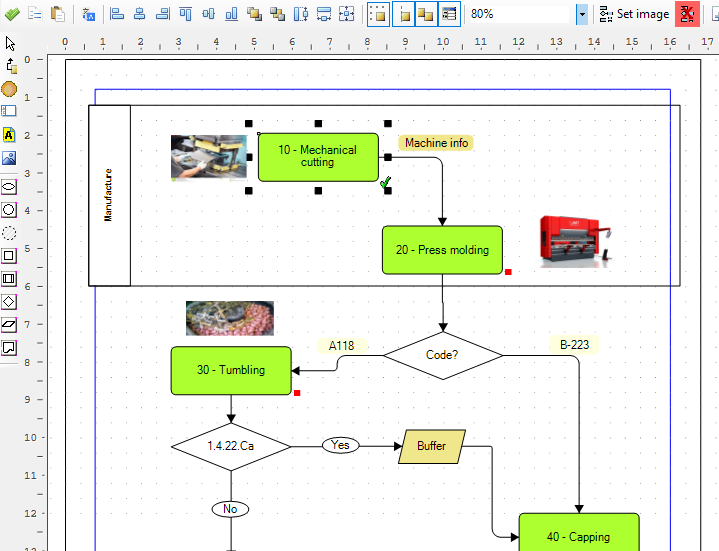Click the Machine info label
719x551 pixels.
click(x=436, y=143)
